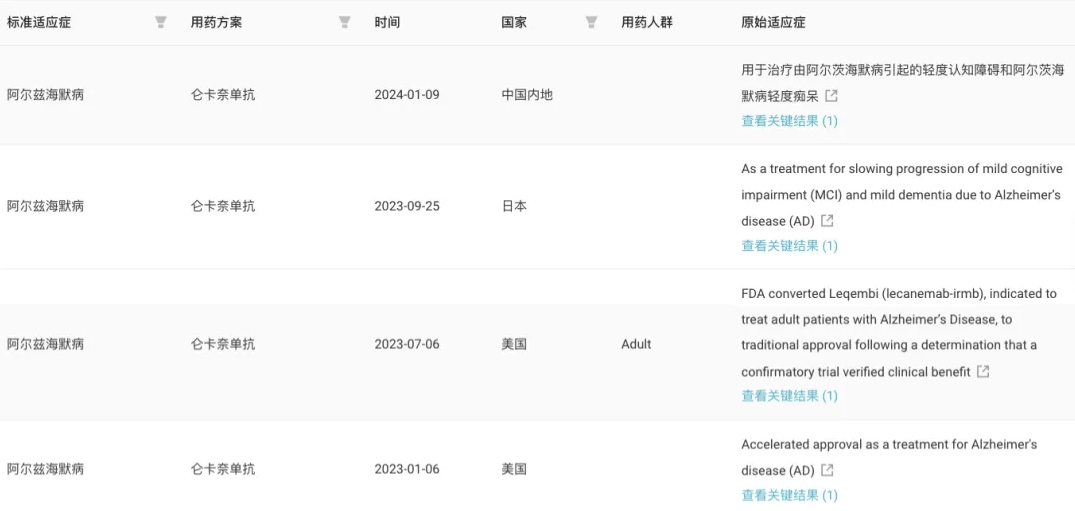Screen dimensions: 1075x511
Task: Click the 2023-01-06 date cell
Action: click(x=407, y=469)
